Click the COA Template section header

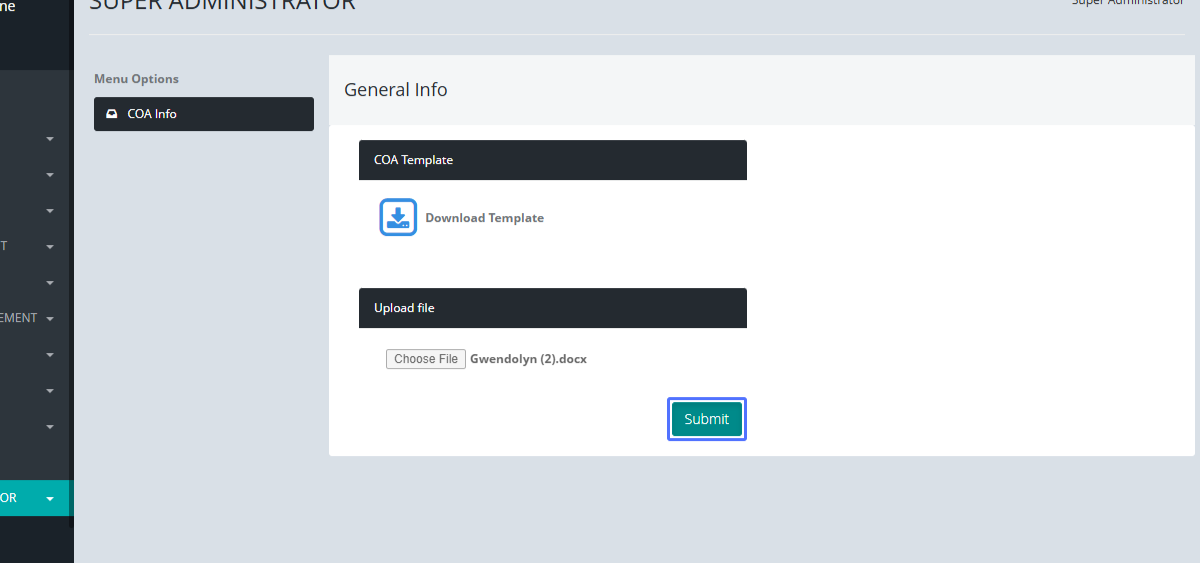[552, 160]
